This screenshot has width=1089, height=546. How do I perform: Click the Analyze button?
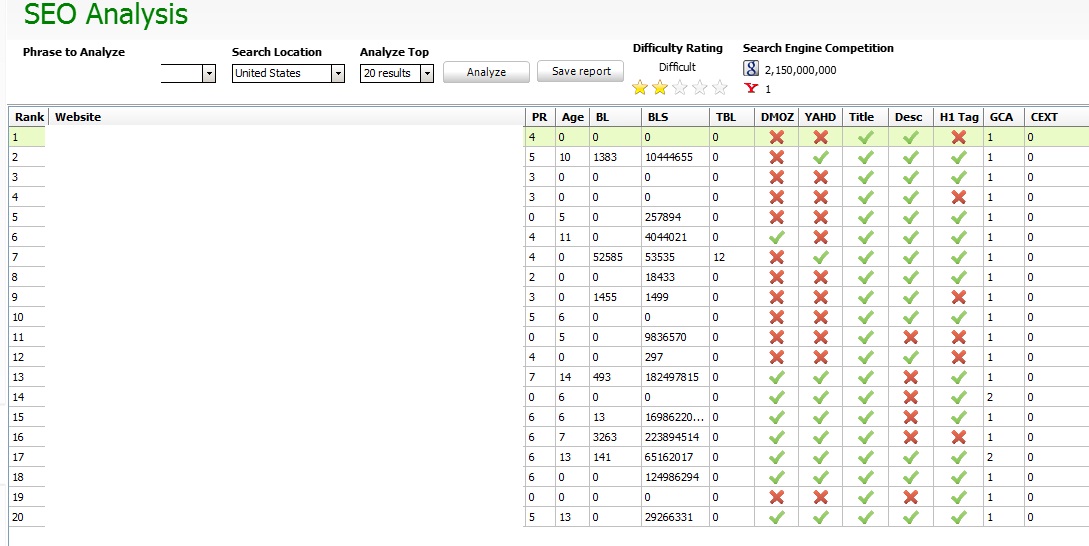pos(486,72)
